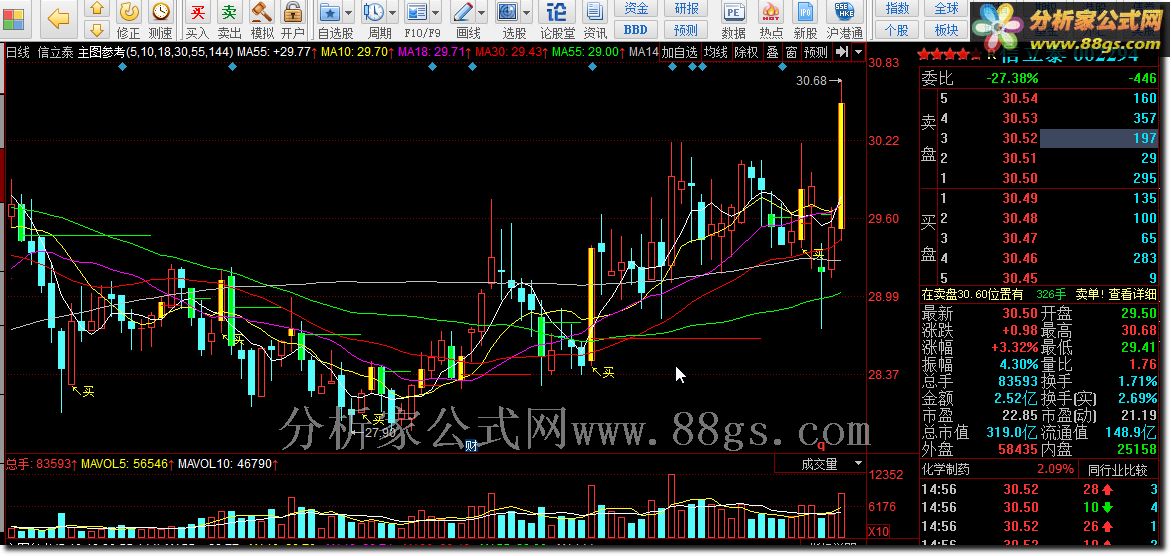Open the 新股 IPO icon
1172x556 pixels.
(x=806, y=20)
